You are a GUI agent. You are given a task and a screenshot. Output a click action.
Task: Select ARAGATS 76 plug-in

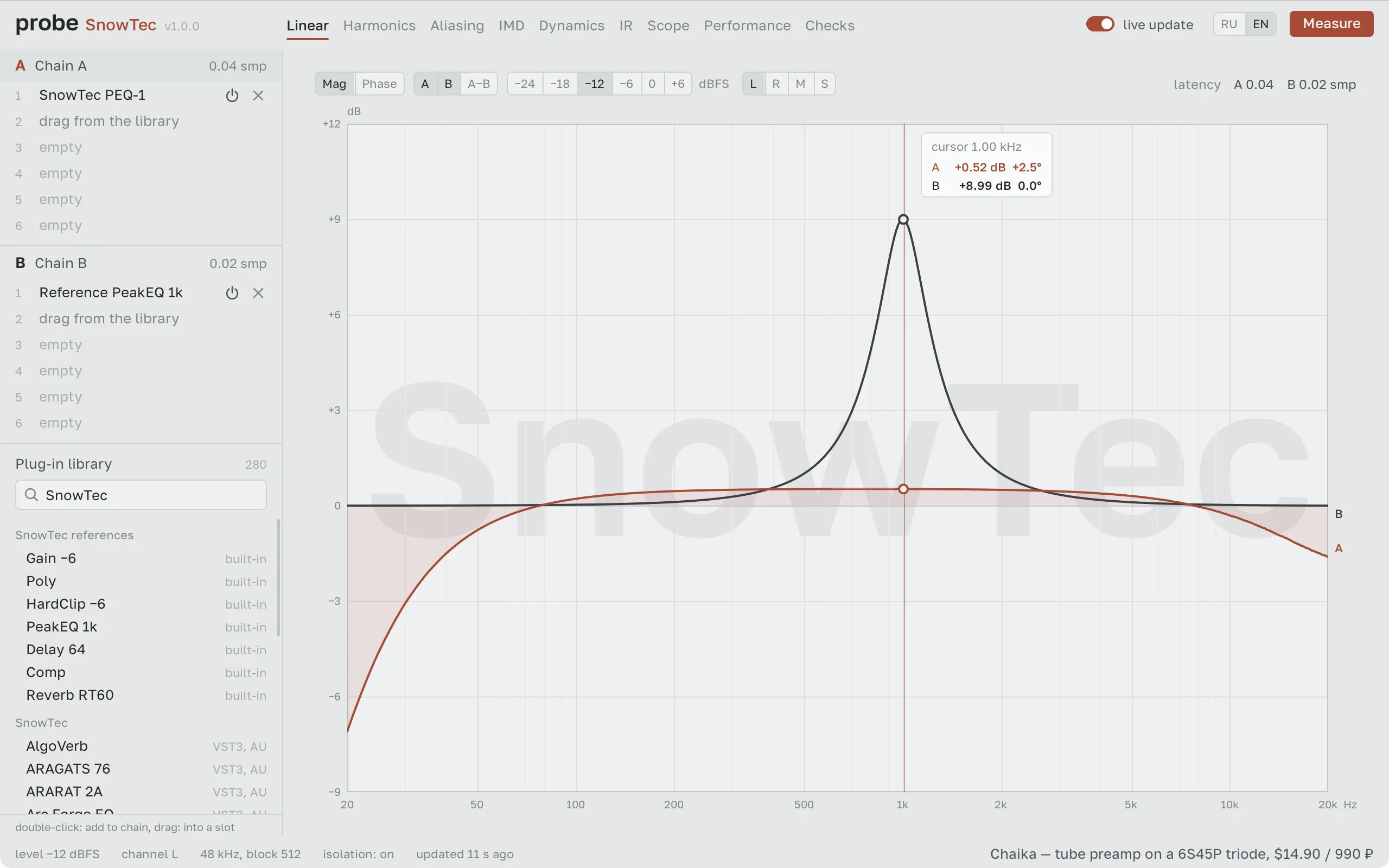pos(141,769)
